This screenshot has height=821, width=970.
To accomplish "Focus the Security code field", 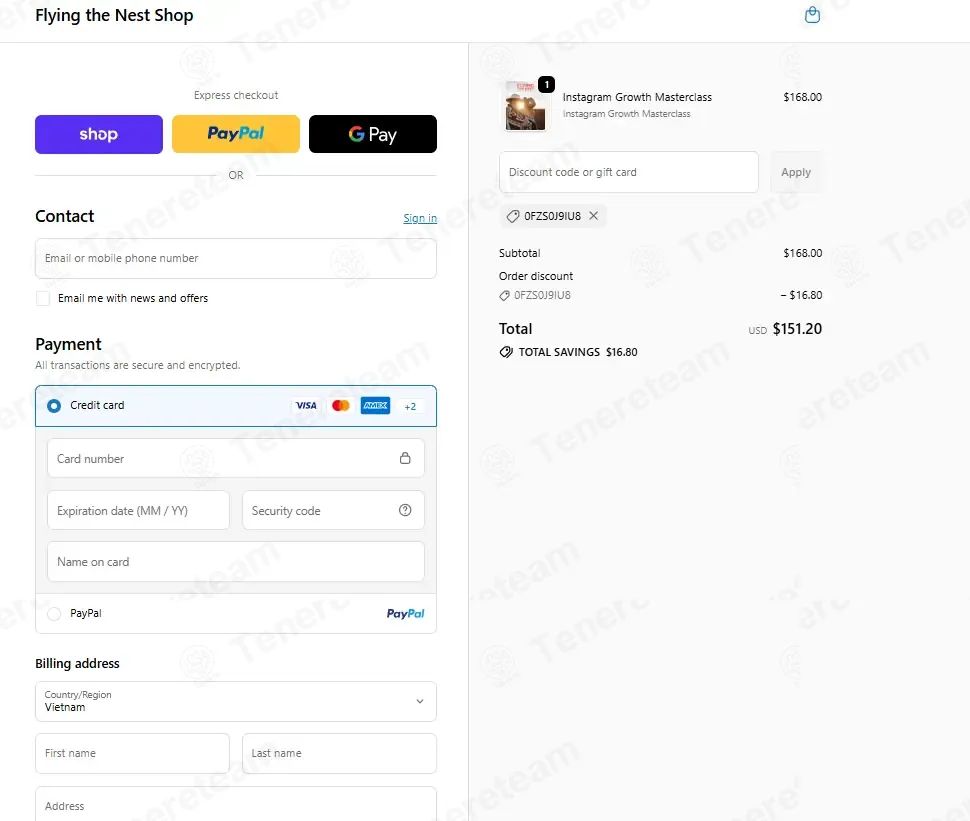I will 333,510.
